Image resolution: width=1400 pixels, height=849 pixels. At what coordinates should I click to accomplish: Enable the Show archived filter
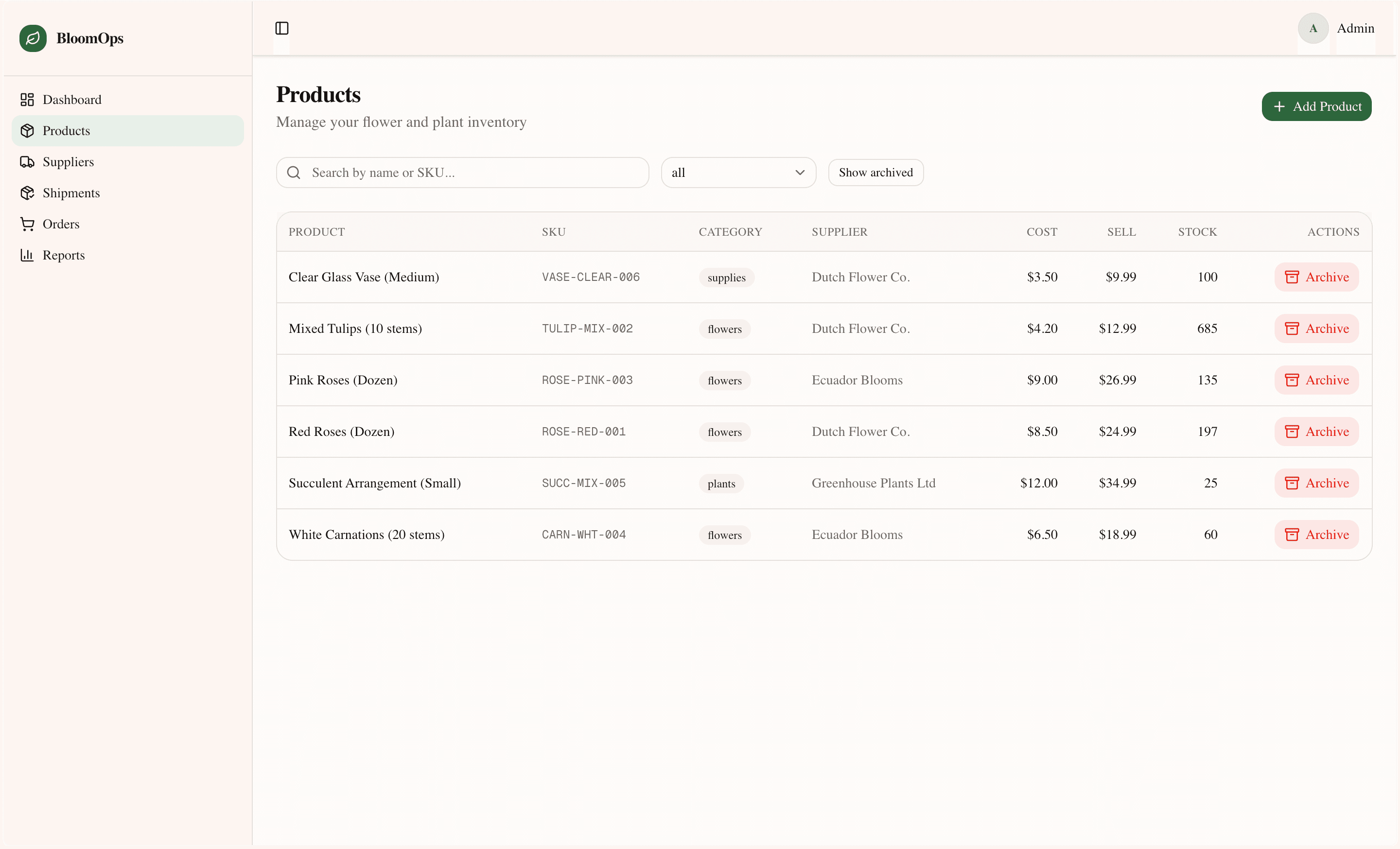click(x=875, y=172)
